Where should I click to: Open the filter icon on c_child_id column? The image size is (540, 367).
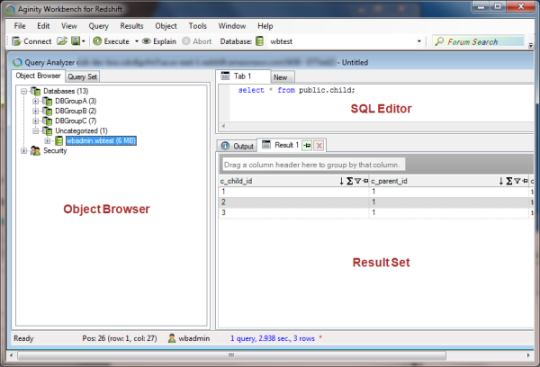click(x=358, y=181)
